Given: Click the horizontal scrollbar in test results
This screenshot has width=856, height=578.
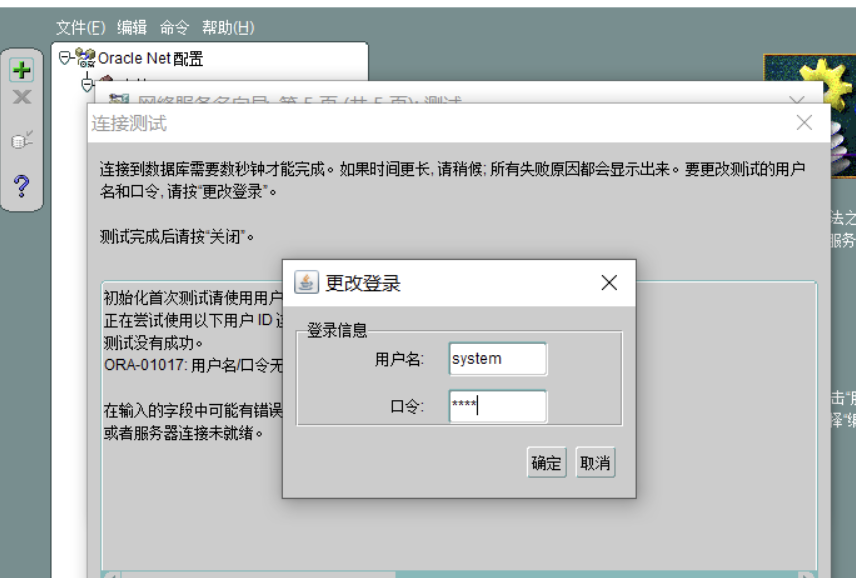Looking at the screenshot, I should 459,575.
